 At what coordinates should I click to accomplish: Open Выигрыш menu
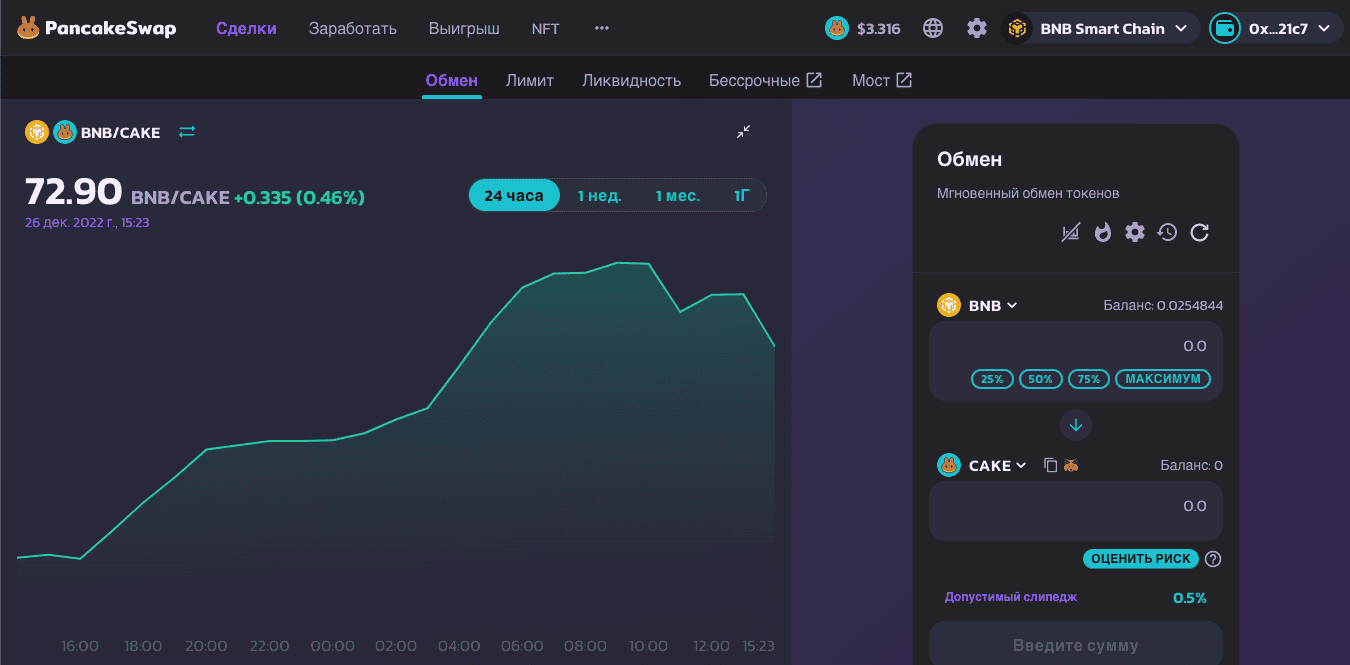coord(464,28)
